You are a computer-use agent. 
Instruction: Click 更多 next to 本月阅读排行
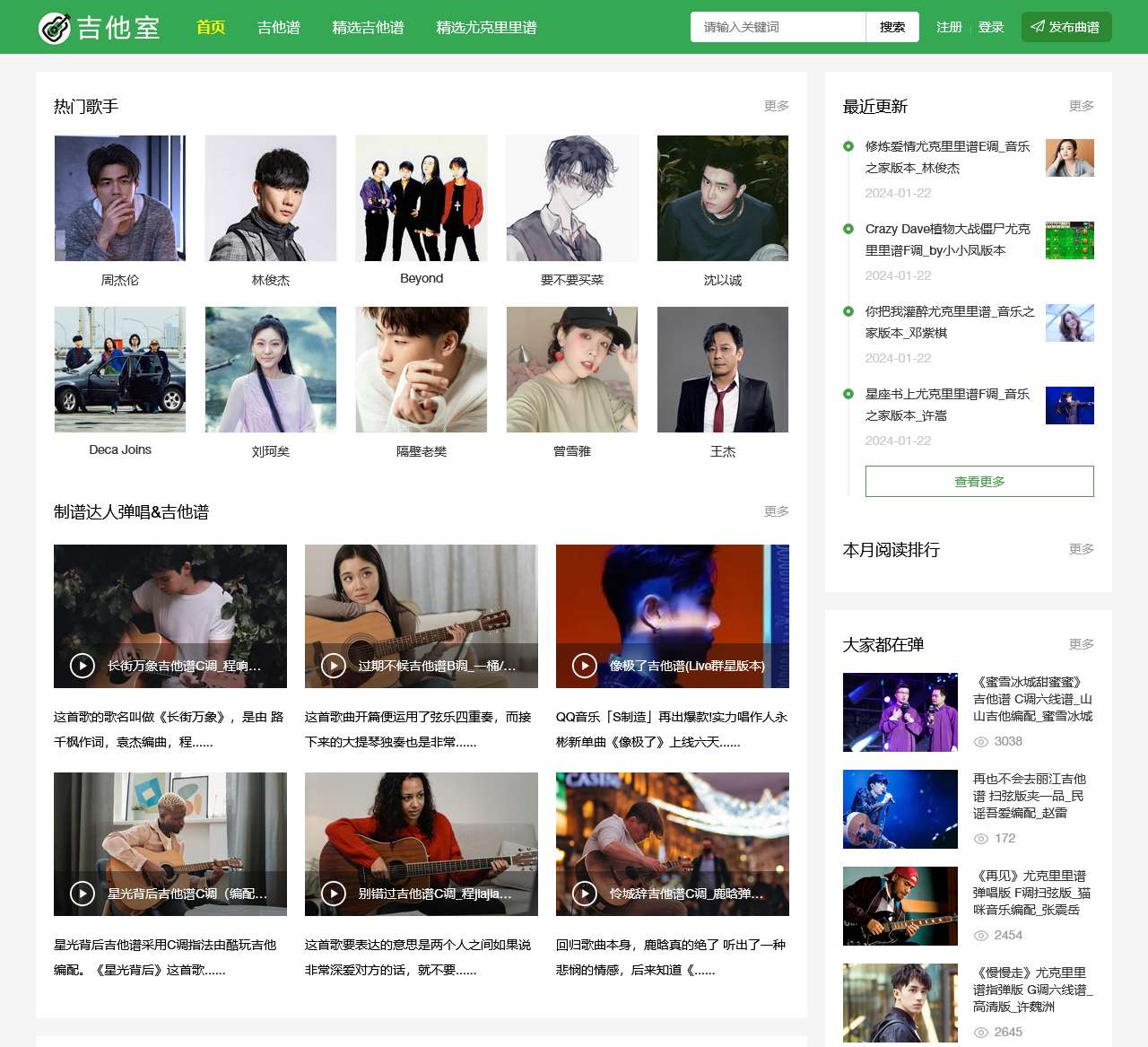[x=1082, y=549]
